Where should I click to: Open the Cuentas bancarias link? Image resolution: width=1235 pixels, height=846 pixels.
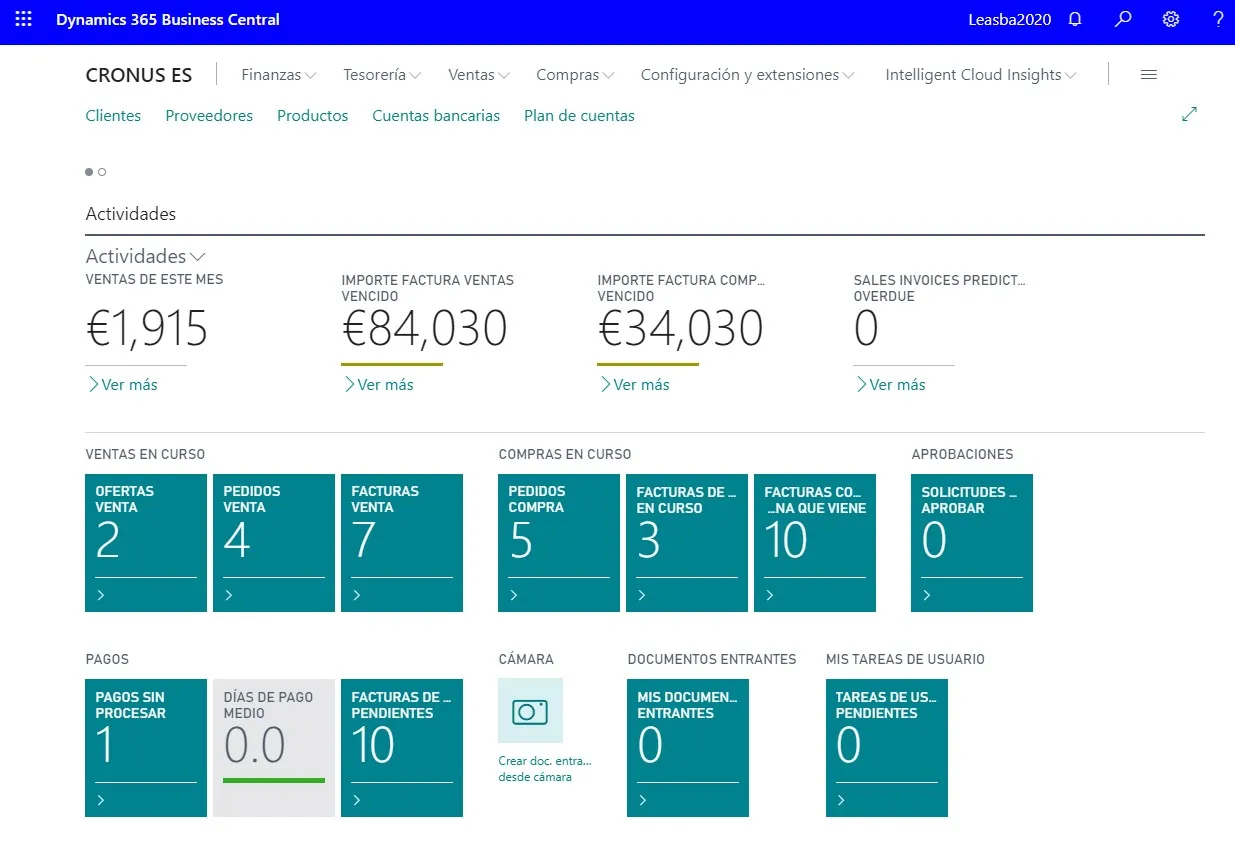pos(436,116)
